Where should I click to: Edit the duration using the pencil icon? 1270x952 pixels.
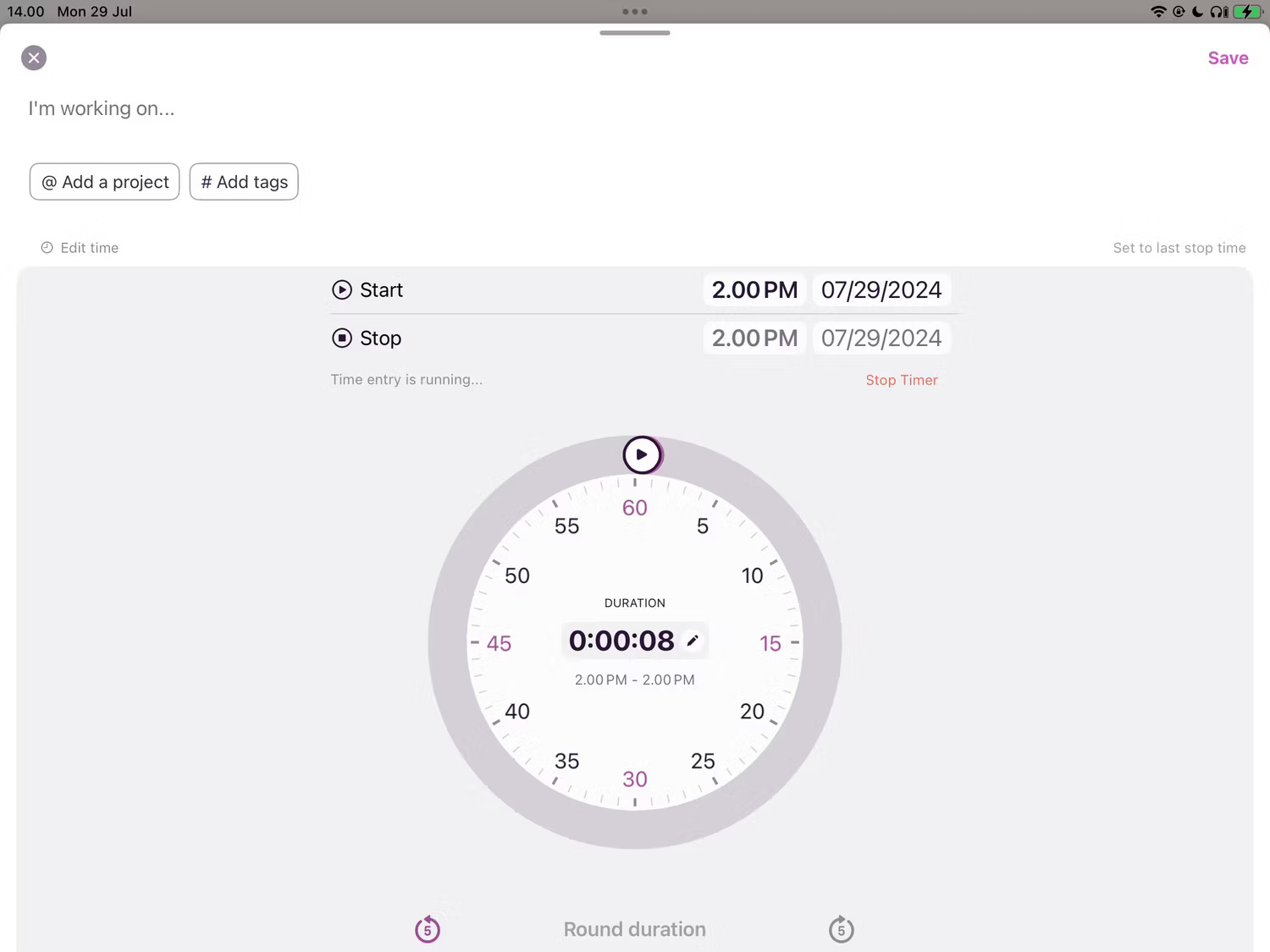(x=693, y=641)
